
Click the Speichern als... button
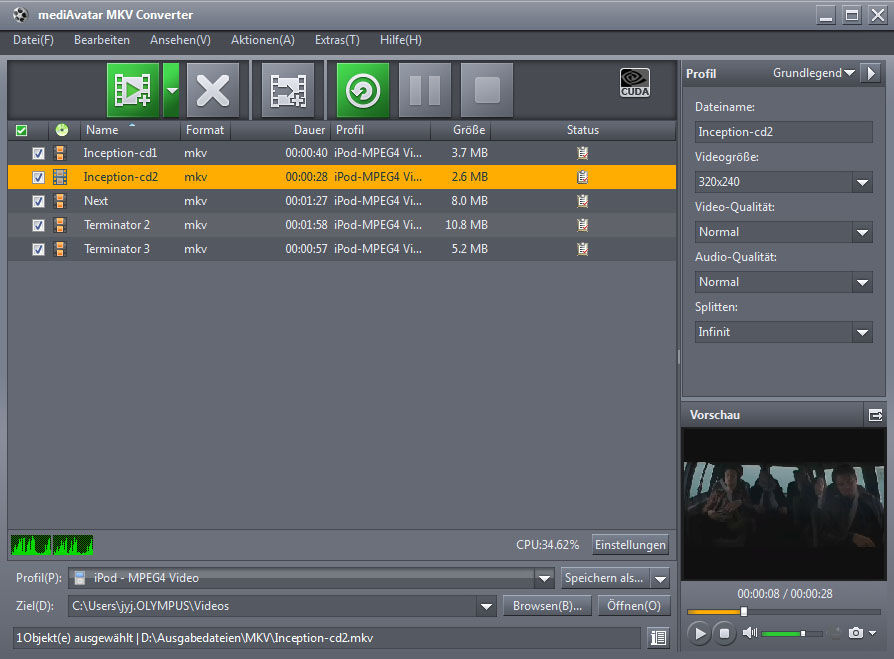tap(605, 578)
